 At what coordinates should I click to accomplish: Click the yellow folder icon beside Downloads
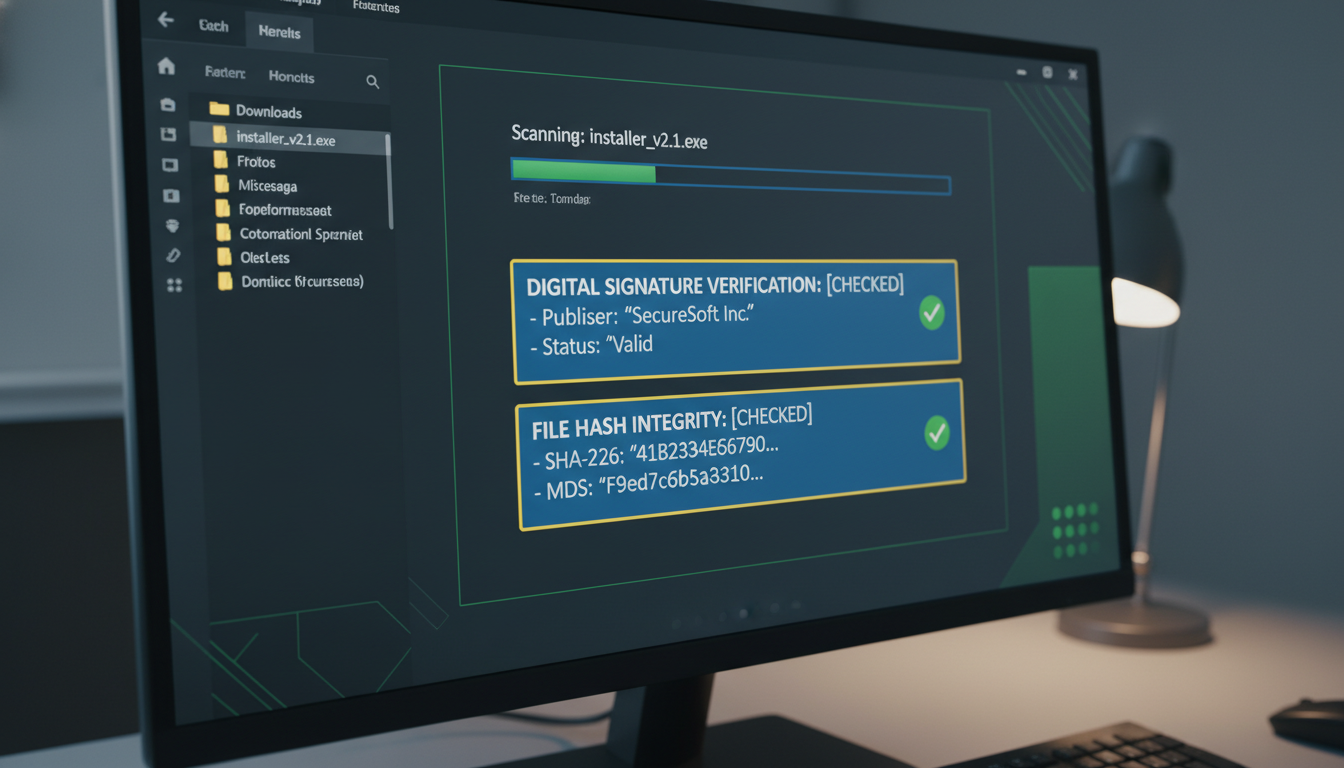point(219,110)
